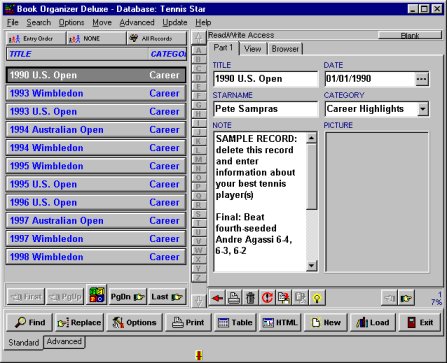Click the printer icon in record toolbar
Viewport: 447px width, 363px height.
click(234, 298)
